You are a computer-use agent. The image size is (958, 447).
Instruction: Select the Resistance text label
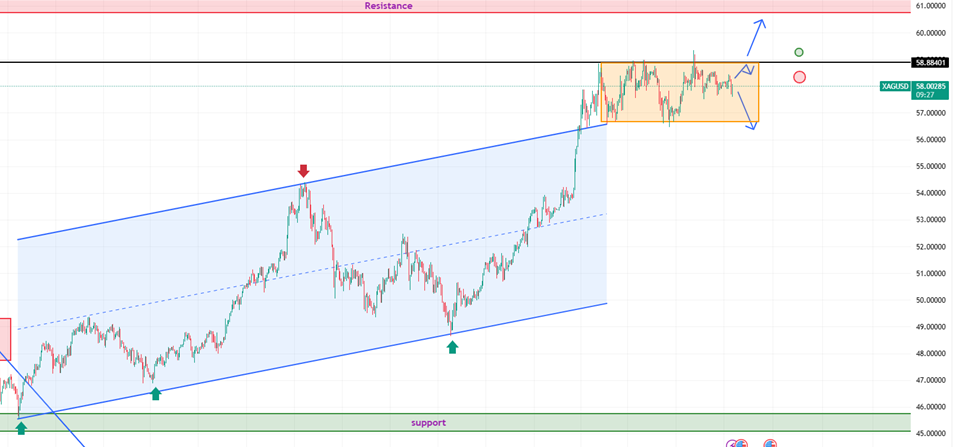coord(388,6)
